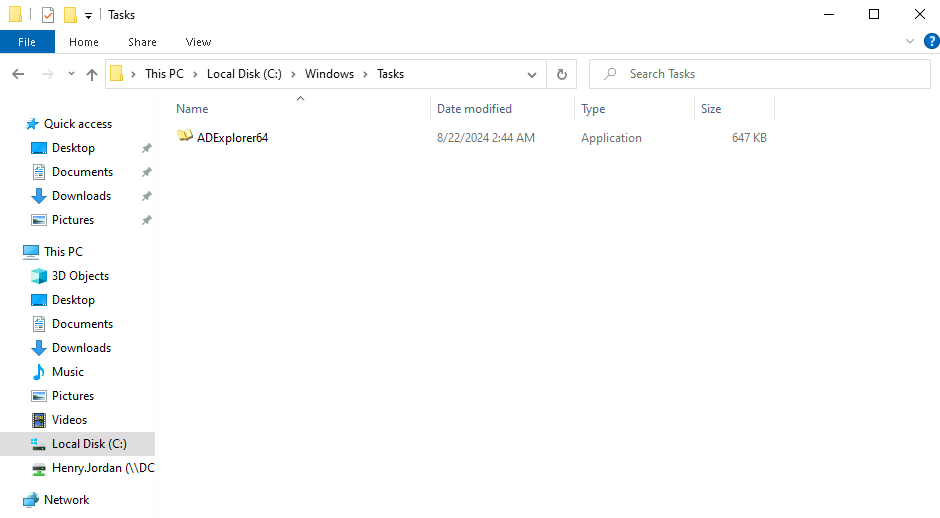This screenshot has width=940, height=518.
Task: Click the 3D Objects cube icon
Action: (38, 276)
